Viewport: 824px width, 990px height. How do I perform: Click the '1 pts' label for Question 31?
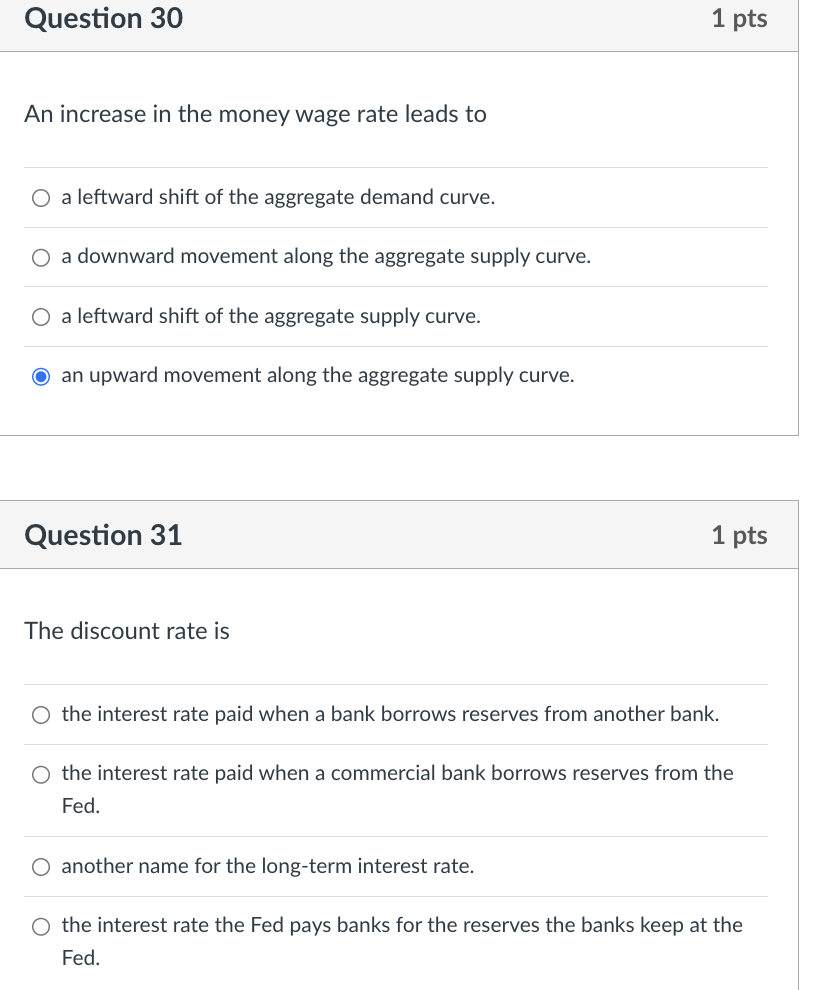tap(741, 535)
